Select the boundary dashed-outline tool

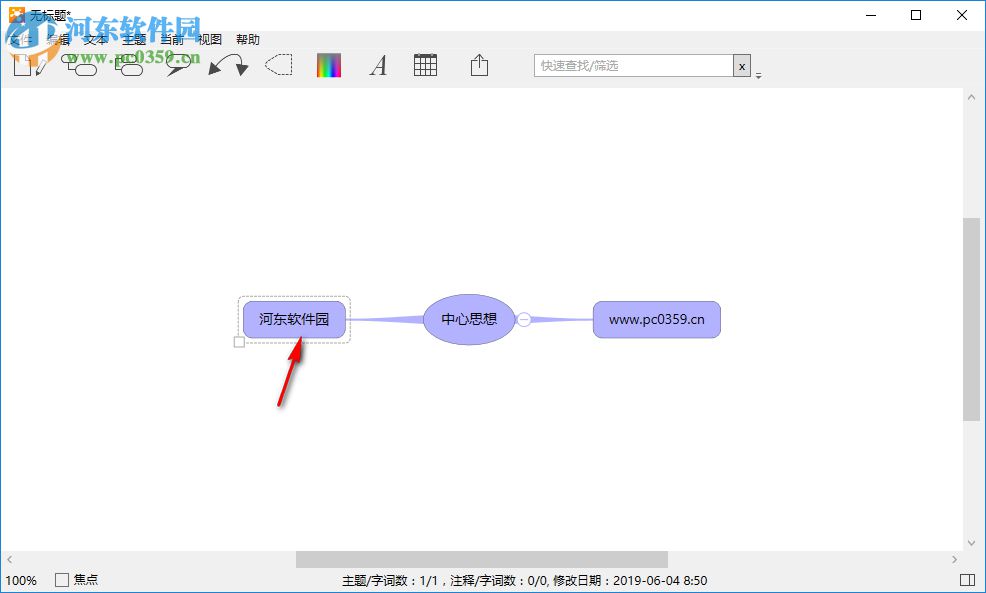[x=278, y=63]
